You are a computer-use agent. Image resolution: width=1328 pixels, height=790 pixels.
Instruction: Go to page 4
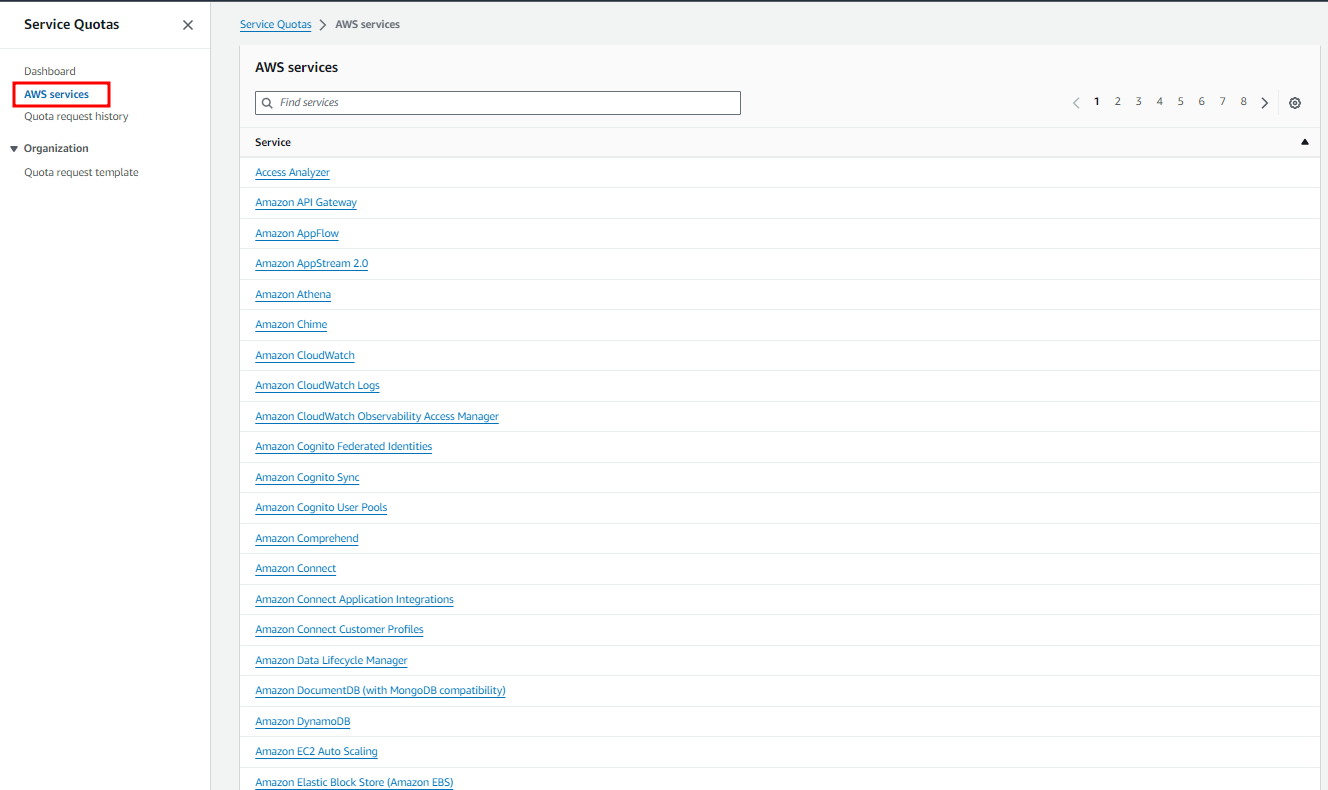click(x=1160, y=102)
